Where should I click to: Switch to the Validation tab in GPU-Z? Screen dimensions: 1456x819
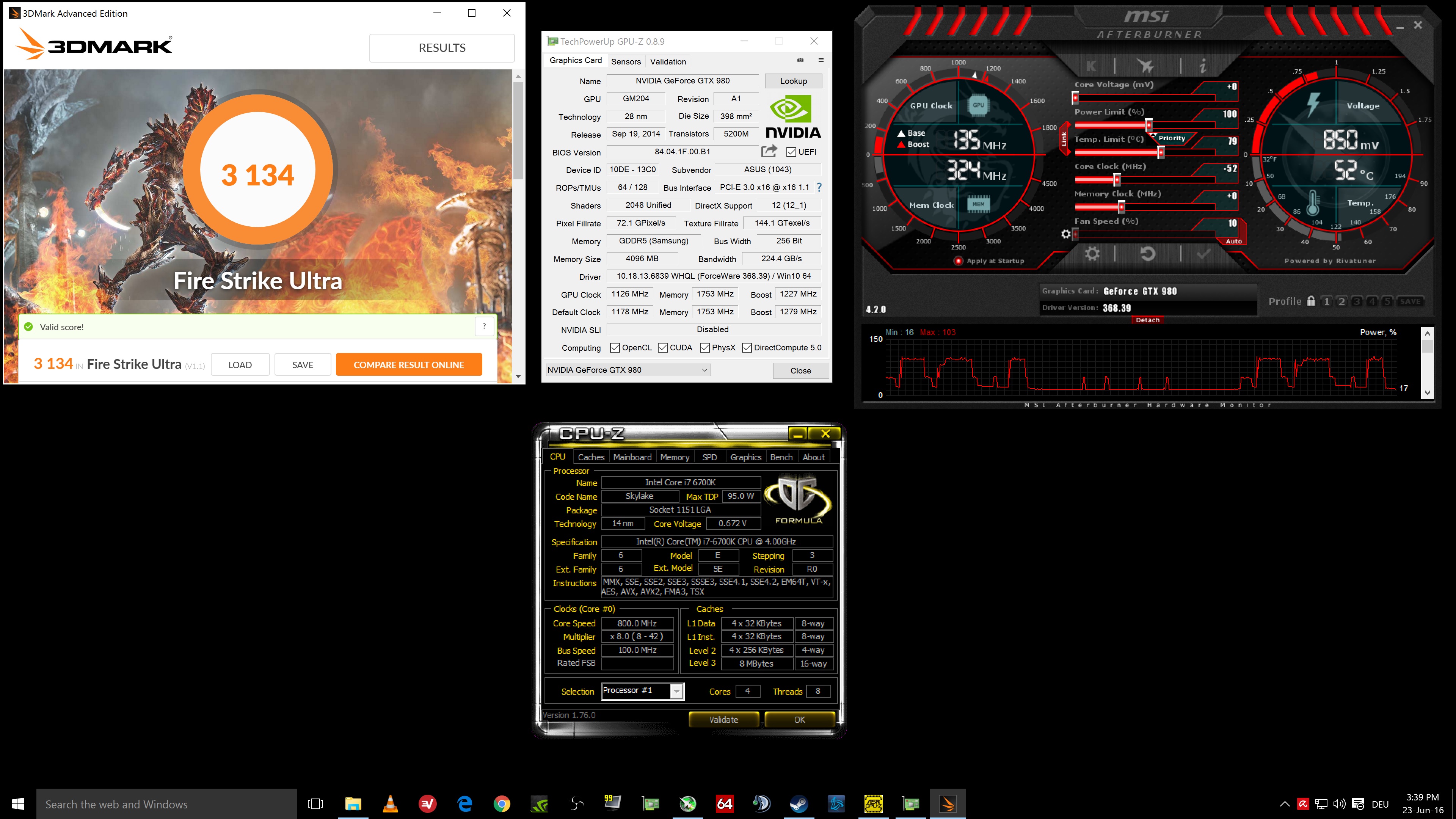667,61
